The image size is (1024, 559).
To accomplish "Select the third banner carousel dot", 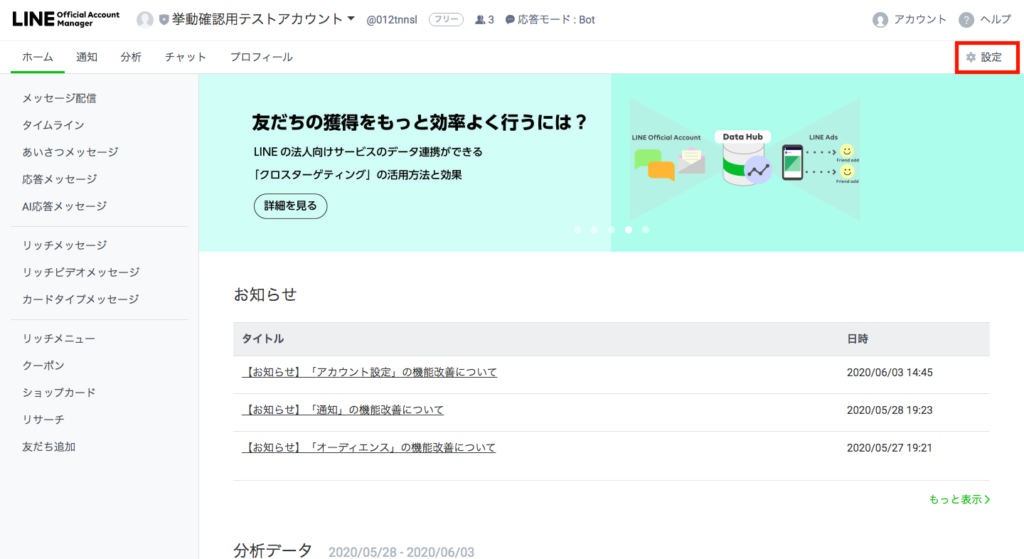I will [611, 230].
